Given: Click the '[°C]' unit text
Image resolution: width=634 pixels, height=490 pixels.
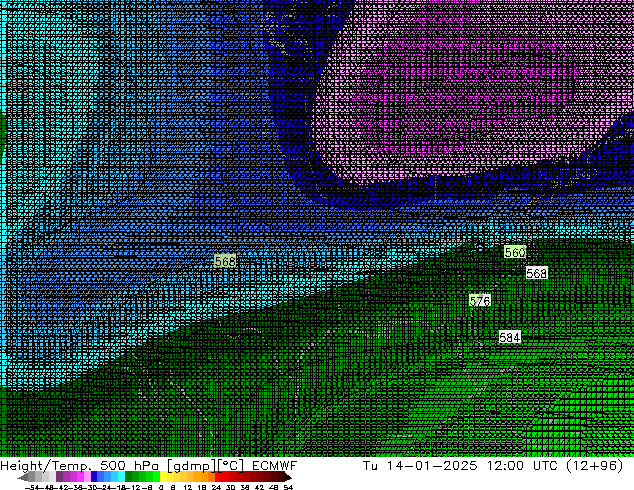Looking at the screenshot, I should click(x=231, y=466).
